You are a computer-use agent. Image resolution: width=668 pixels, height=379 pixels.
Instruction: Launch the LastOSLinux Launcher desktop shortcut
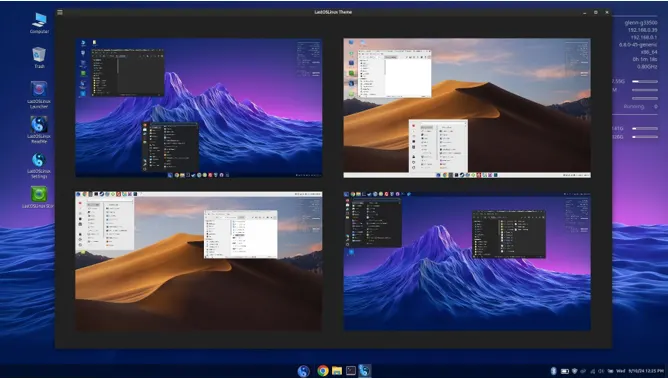(39, 95)
